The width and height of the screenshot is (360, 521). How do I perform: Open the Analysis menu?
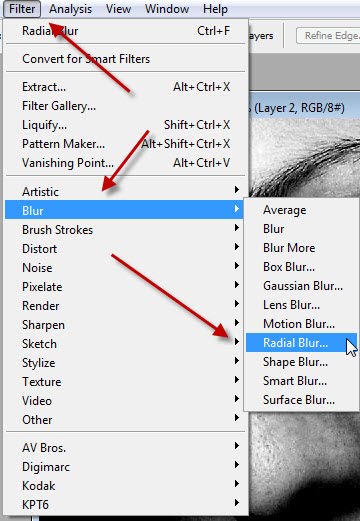tap(70, 9)
